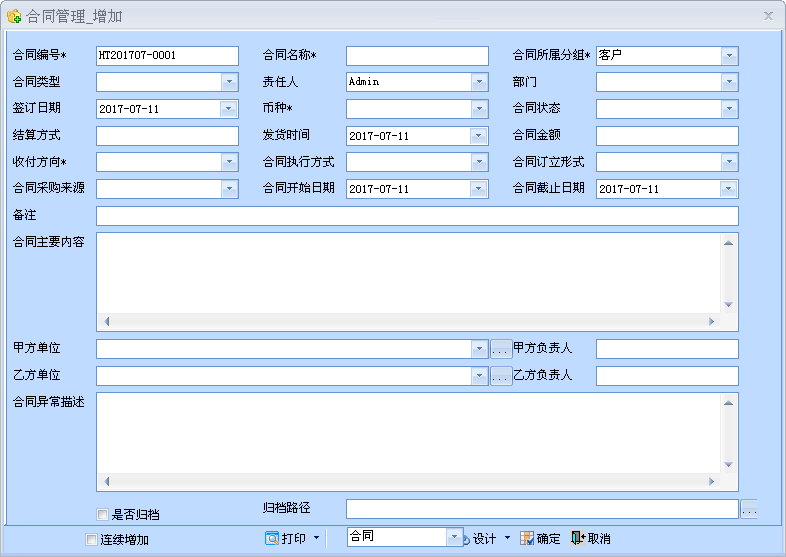Click the 取消 cancel exit icon

click(577, 538)
